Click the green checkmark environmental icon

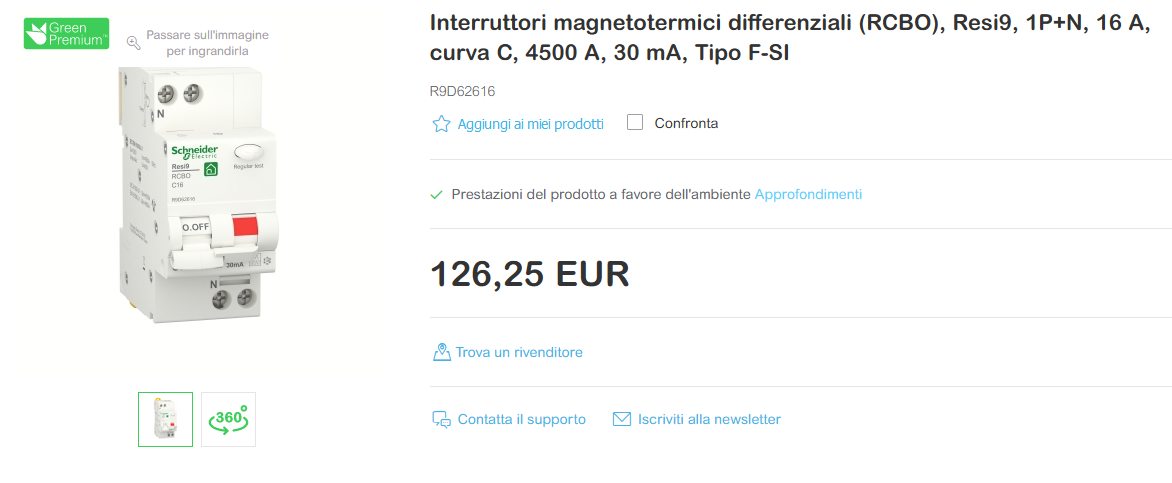436,195
